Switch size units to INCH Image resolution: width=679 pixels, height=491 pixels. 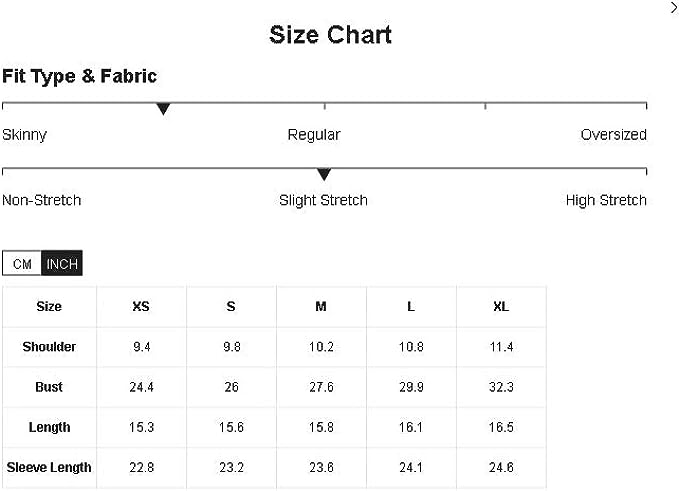click(x=62, y=264)
